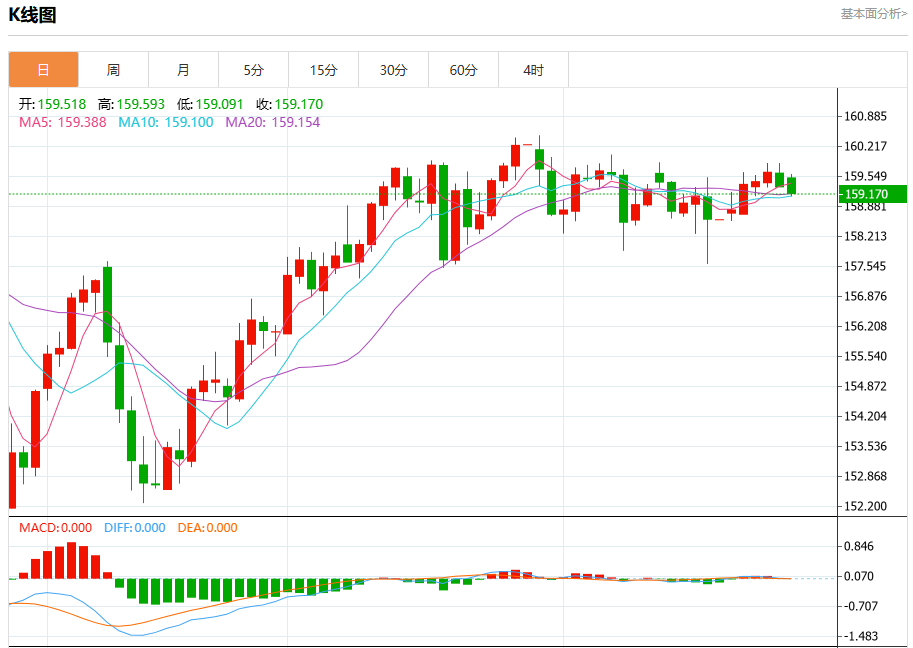This screenshot has height=648, width=913.
Task: Click the green 159.170 current price tag
Action: click(x=872, y=194)
